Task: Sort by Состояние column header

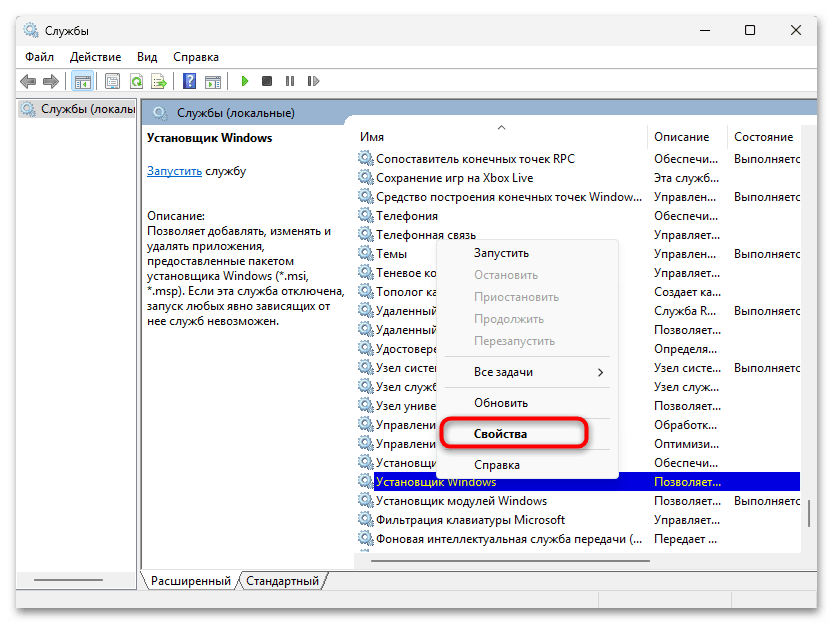Action: pyautogui.click(x=763, y=136)
